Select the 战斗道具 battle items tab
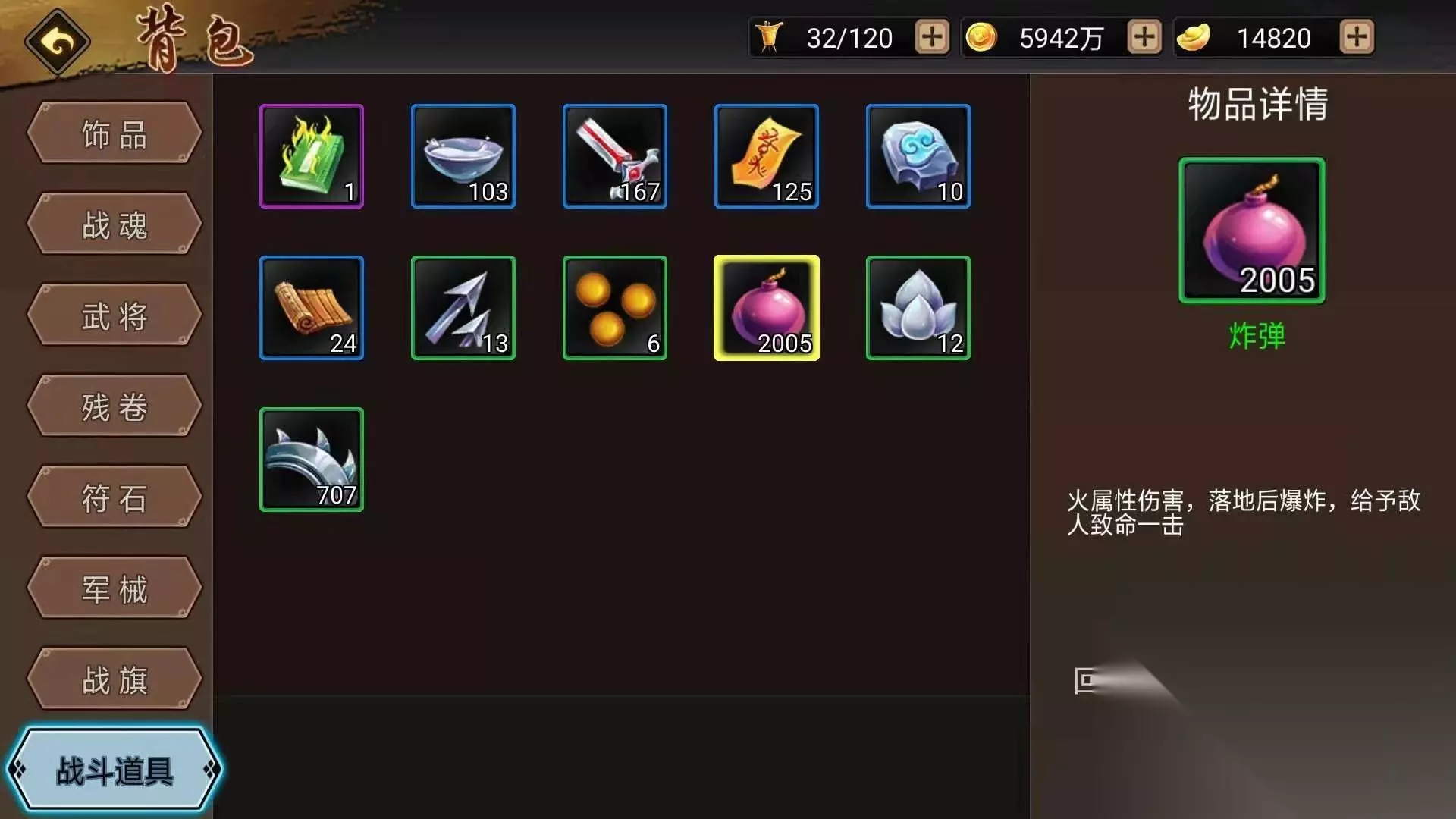The image size is (1456, 819). [115, 770]
